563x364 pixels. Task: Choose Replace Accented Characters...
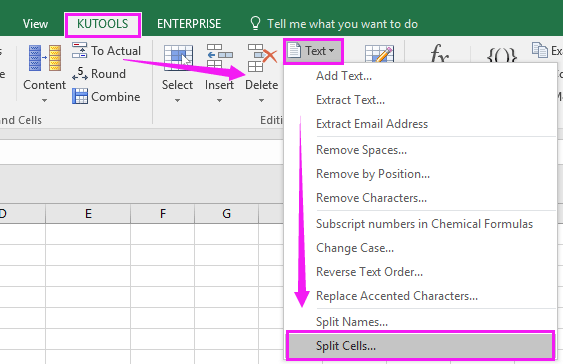point(419,296)
